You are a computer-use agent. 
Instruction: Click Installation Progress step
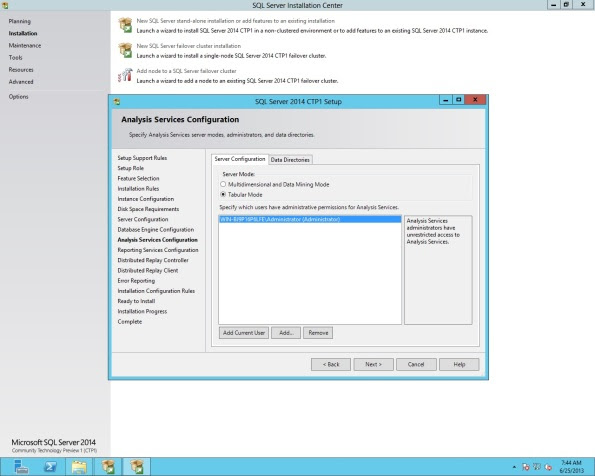(x=142, y=312)
